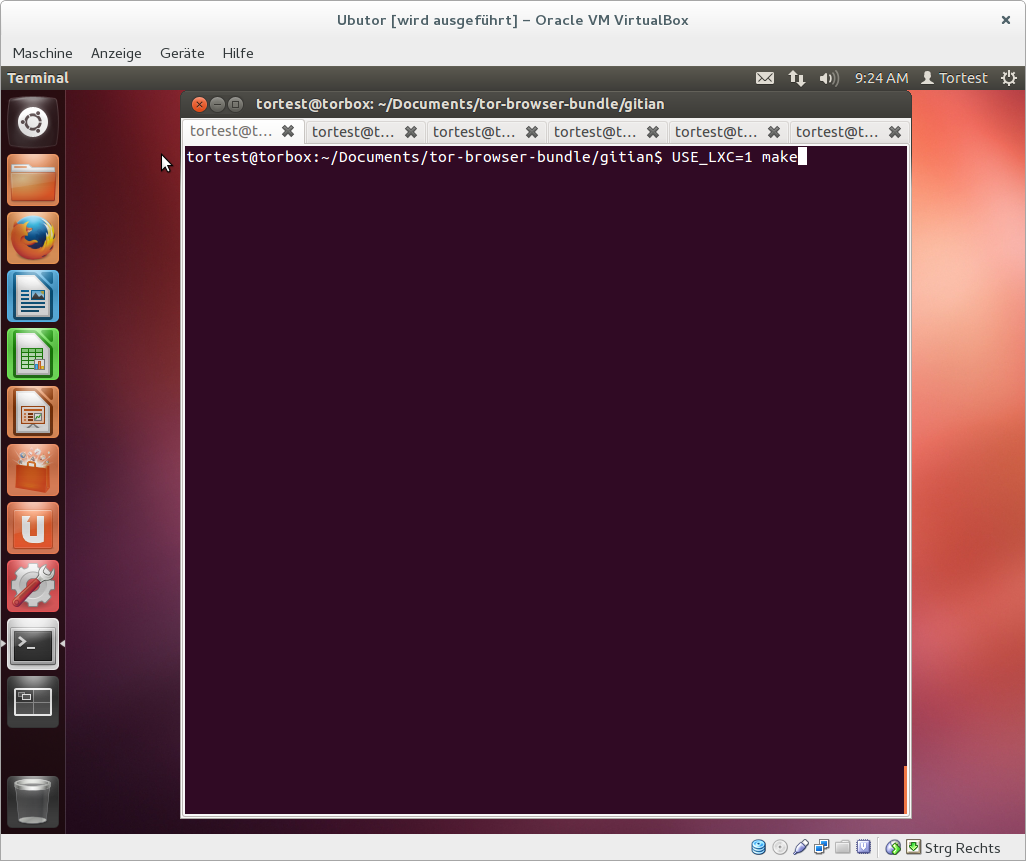Open LibreOffice Writer from launcher
Screen dimensions: 1026x861
coord(33,296)
